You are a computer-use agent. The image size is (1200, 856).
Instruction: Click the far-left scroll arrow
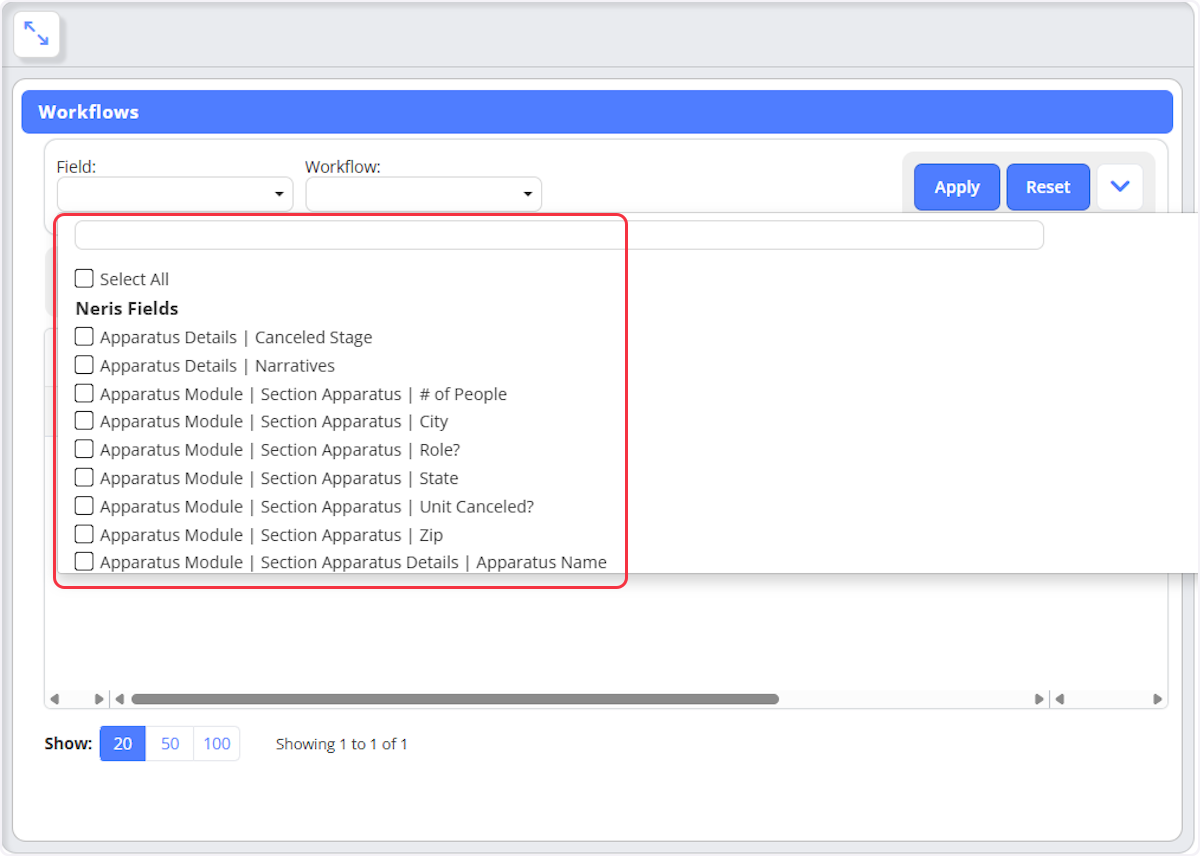pyautogui.click(x=54, y=699)
